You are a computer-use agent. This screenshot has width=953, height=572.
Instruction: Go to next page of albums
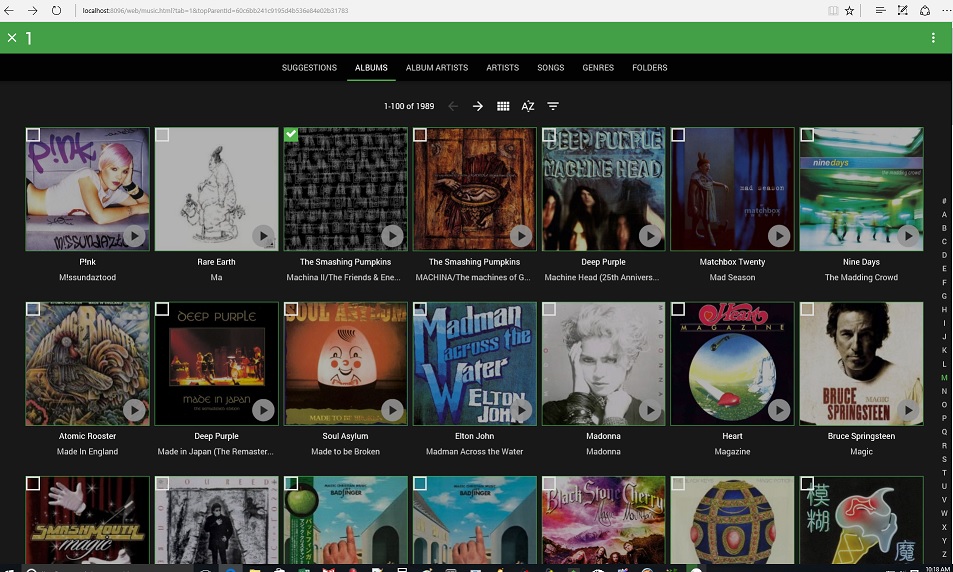[x=478, y=106]
